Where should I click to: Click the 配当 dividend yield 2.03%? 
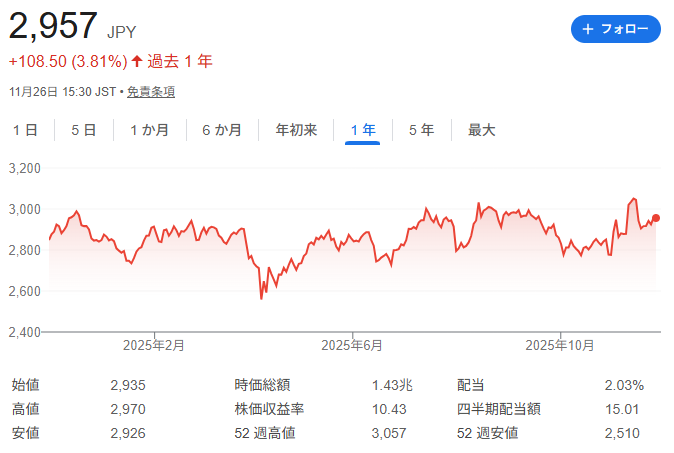(x=624, y=386)
